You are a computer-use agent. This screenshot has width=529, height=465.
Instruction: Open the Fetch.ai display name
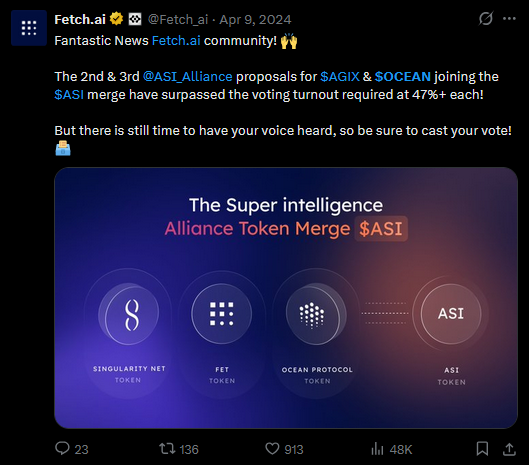[80, 20]
